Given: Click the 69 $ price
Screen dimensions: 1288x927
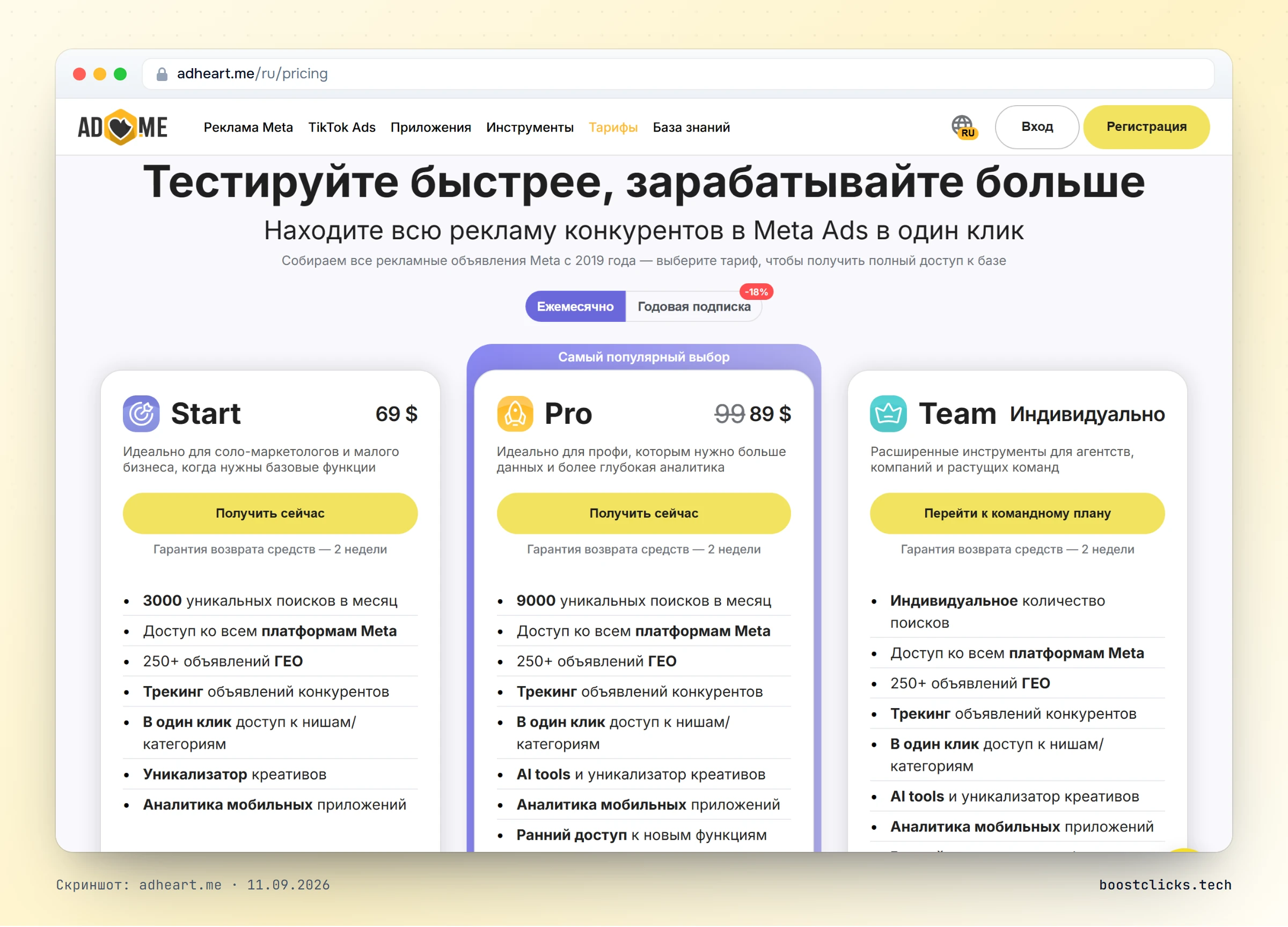Looking at the screenshot, I should 397,414.
